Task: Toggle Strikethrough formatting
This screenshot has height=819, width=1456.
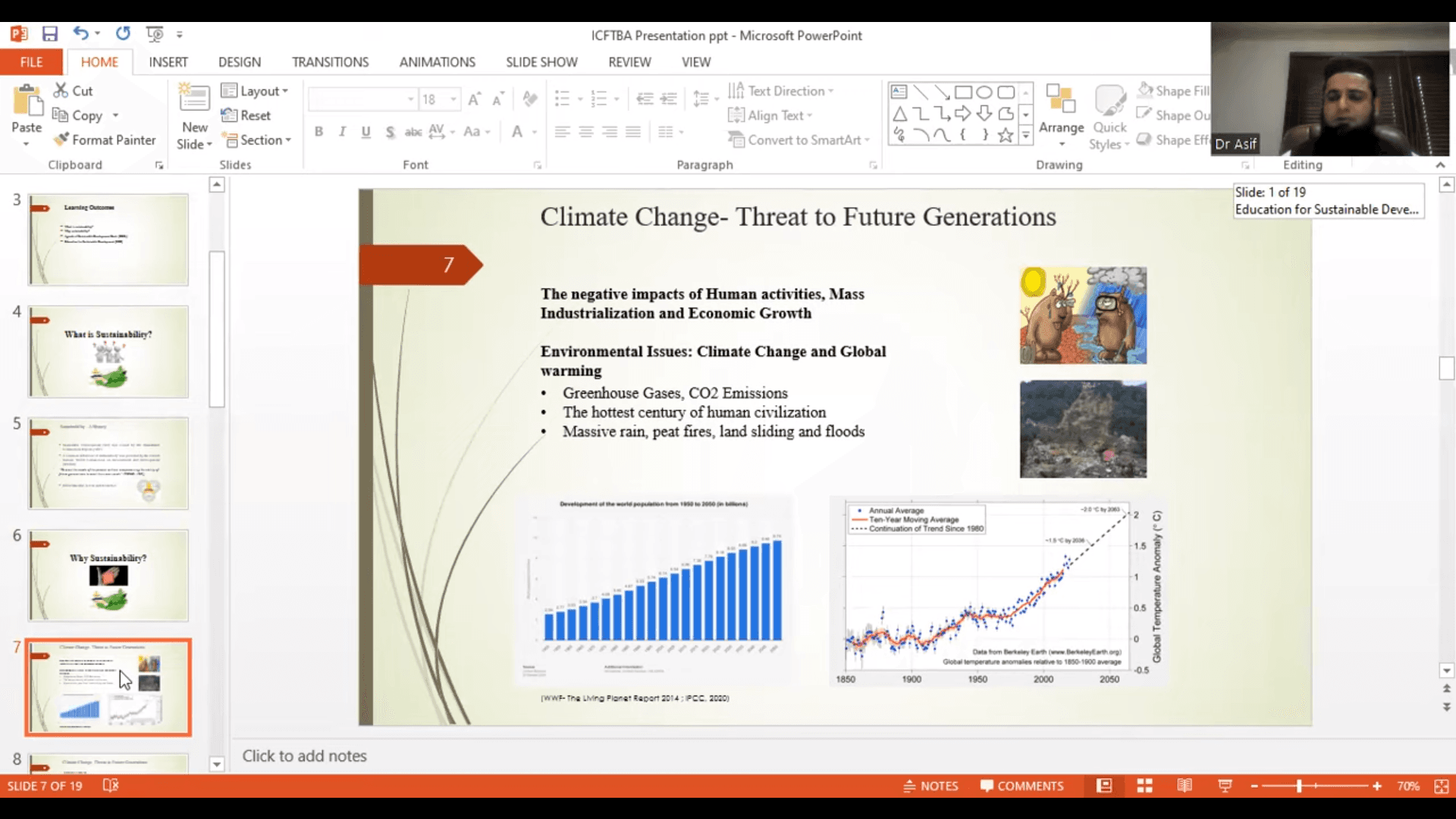Action: (x=413, y=132)
